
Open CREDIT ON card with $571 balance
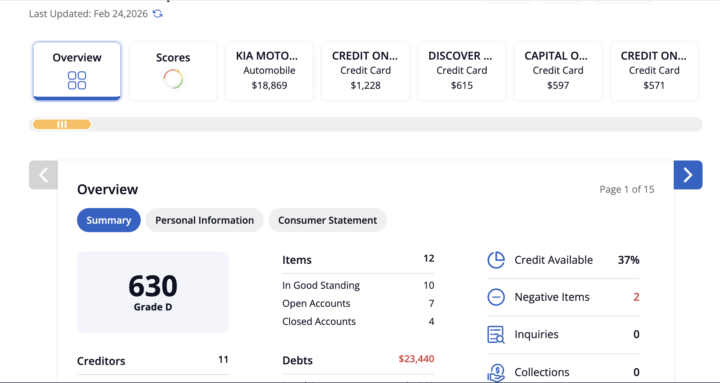coord(654,71)
